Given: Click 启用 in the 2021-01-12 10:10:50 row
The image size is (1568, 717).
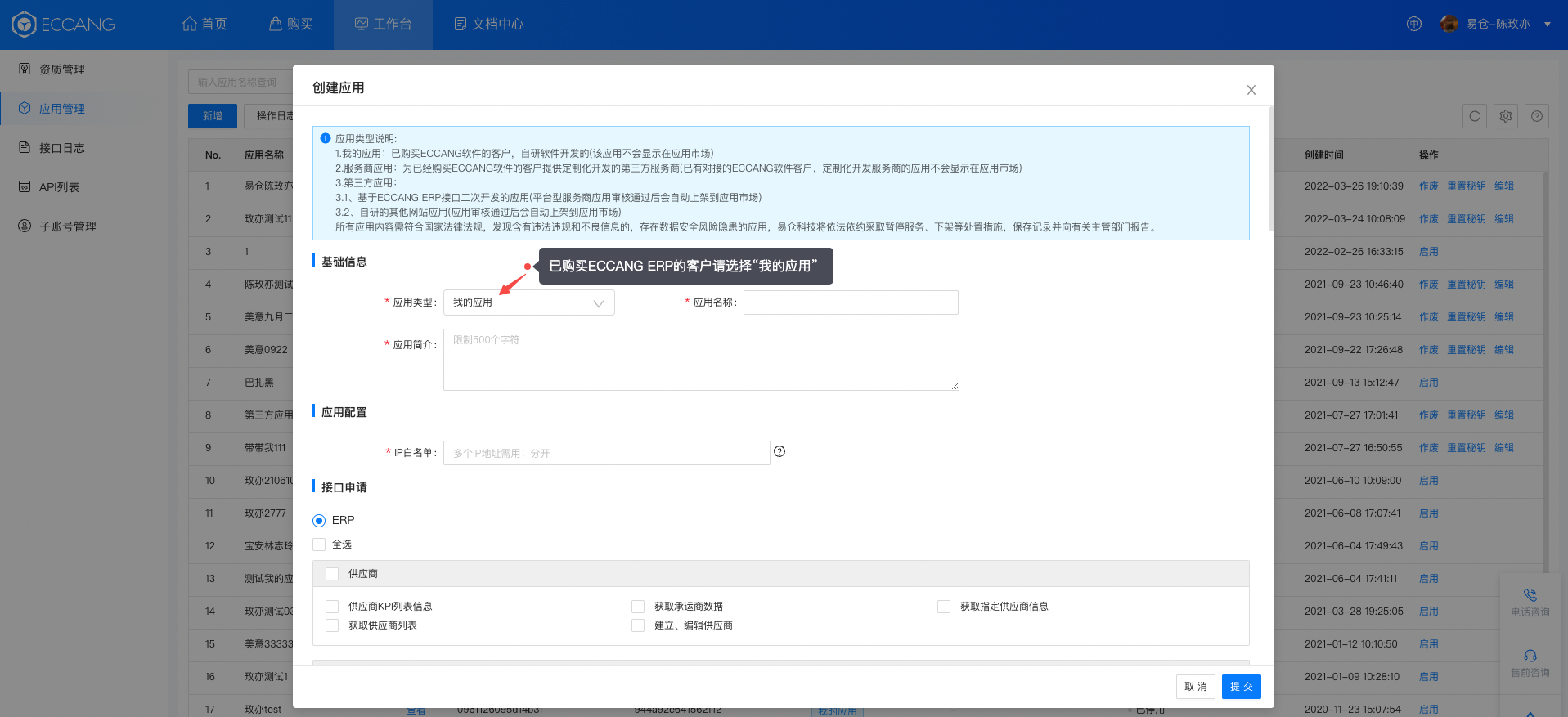Looking at the screenshot, I should (1429, 644).
